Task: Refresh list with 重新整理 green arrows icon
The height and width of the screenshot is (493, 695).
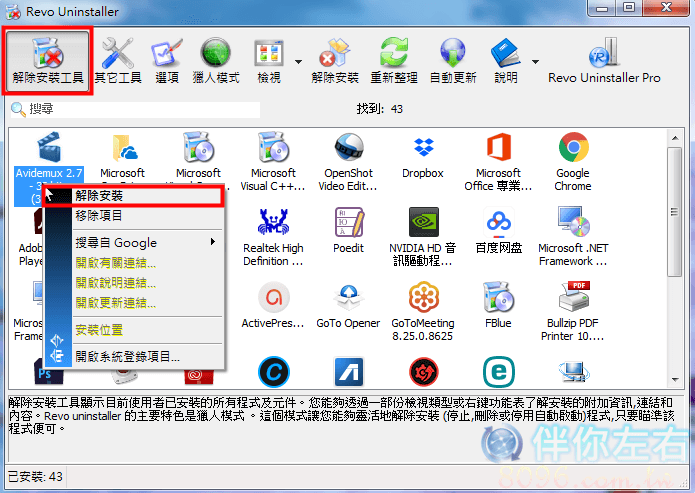Action: [394, 61]
